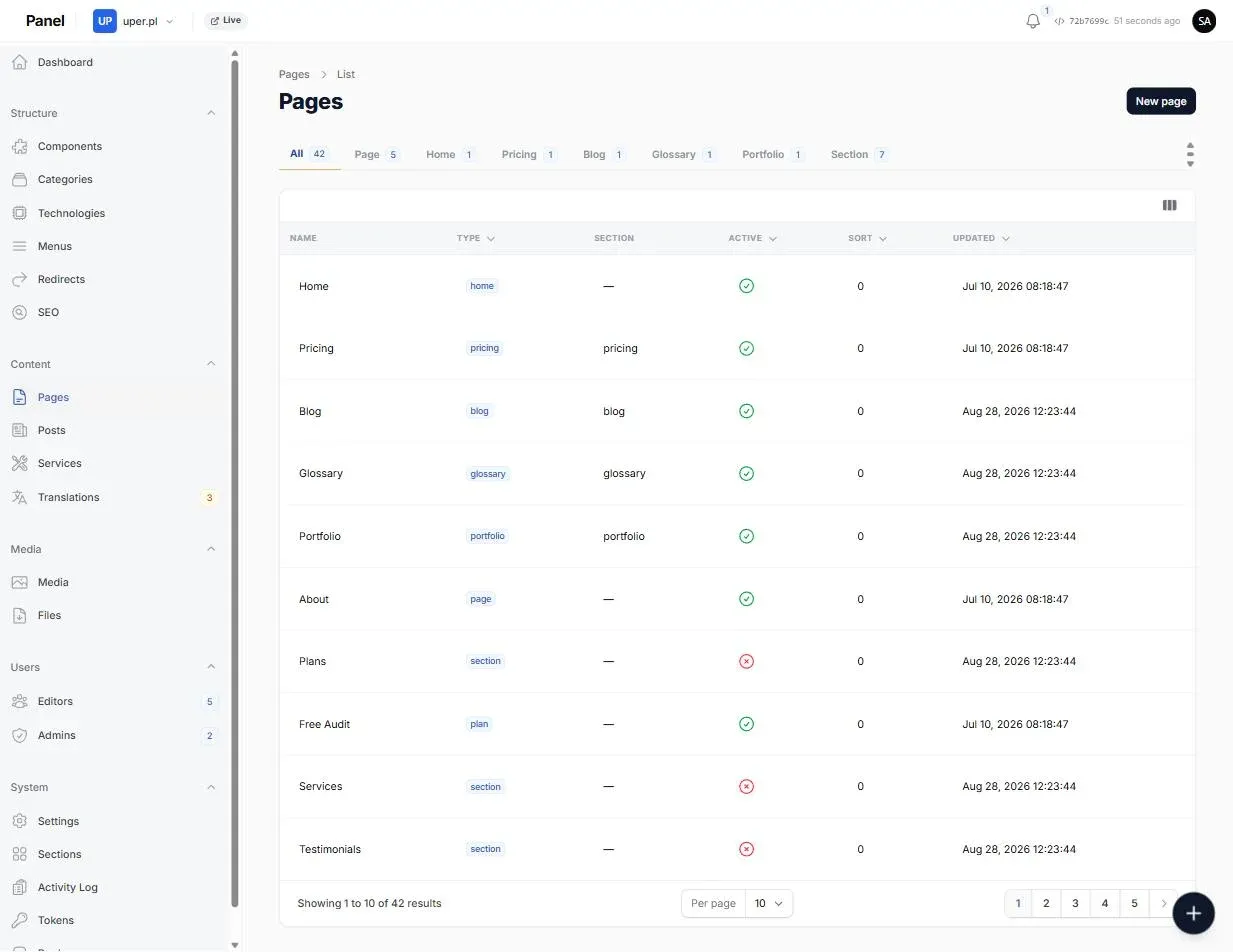
Task: Collapse the Media sidebar group
Action: click(x=211, y=549)
